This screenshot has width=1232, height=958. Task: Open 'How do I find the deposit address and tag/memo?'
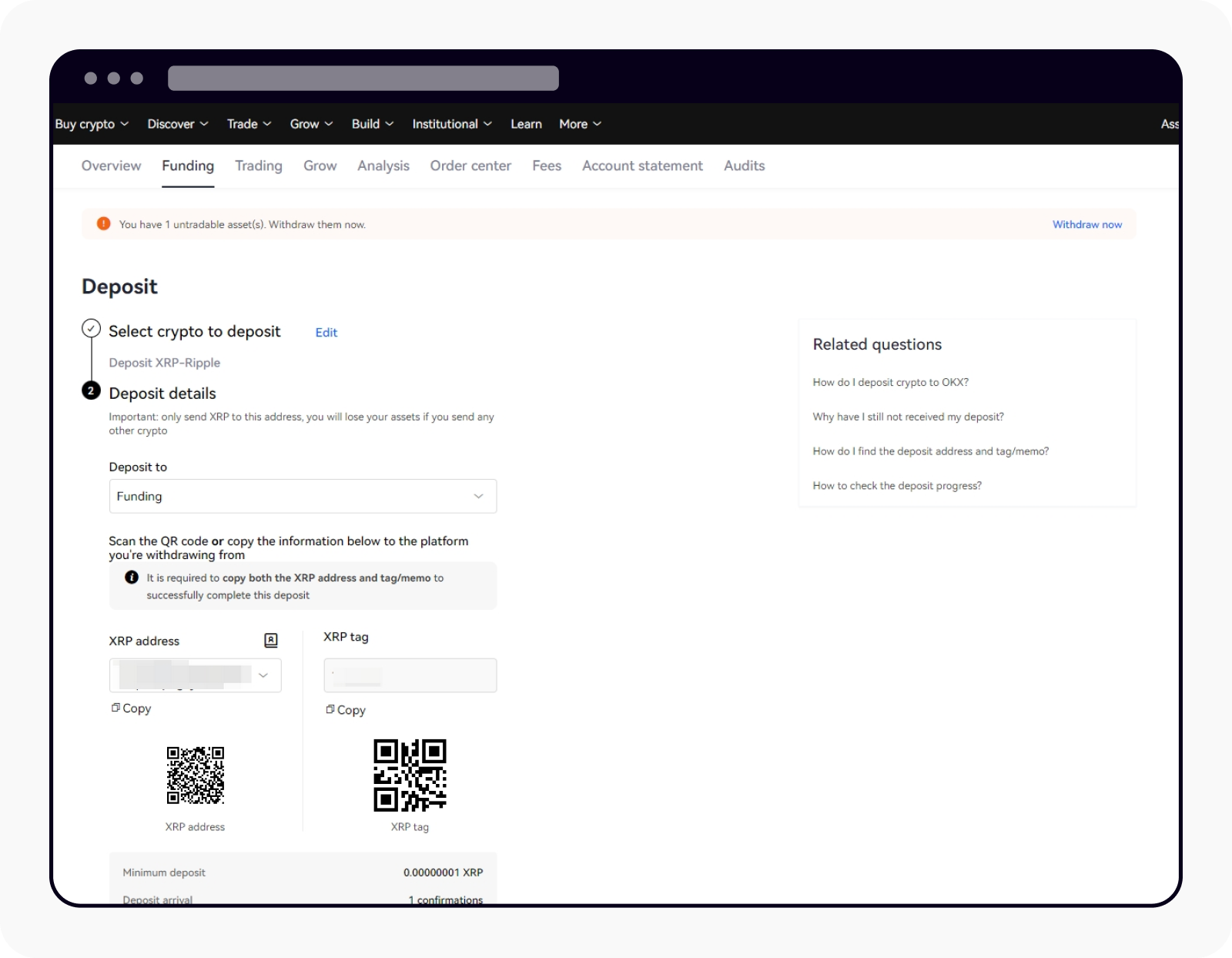coord(930,451)
